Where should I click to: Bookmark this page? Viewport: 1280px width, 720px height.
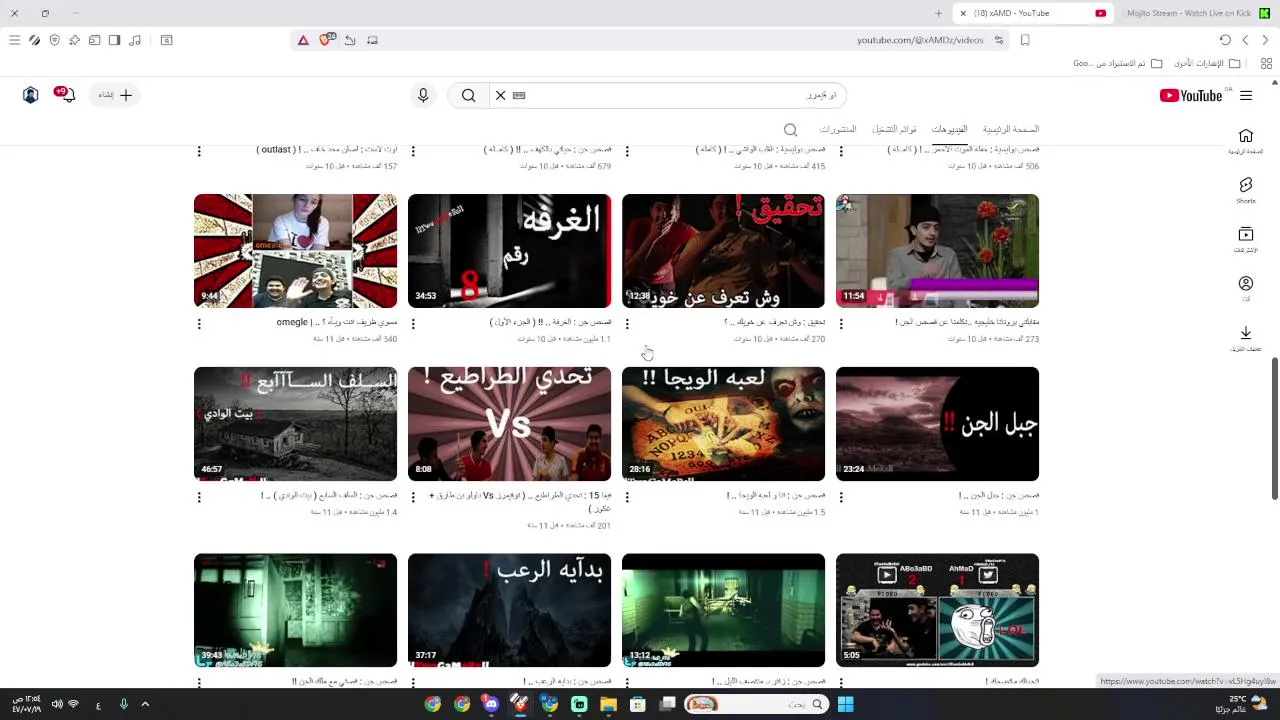point(1025,40)
